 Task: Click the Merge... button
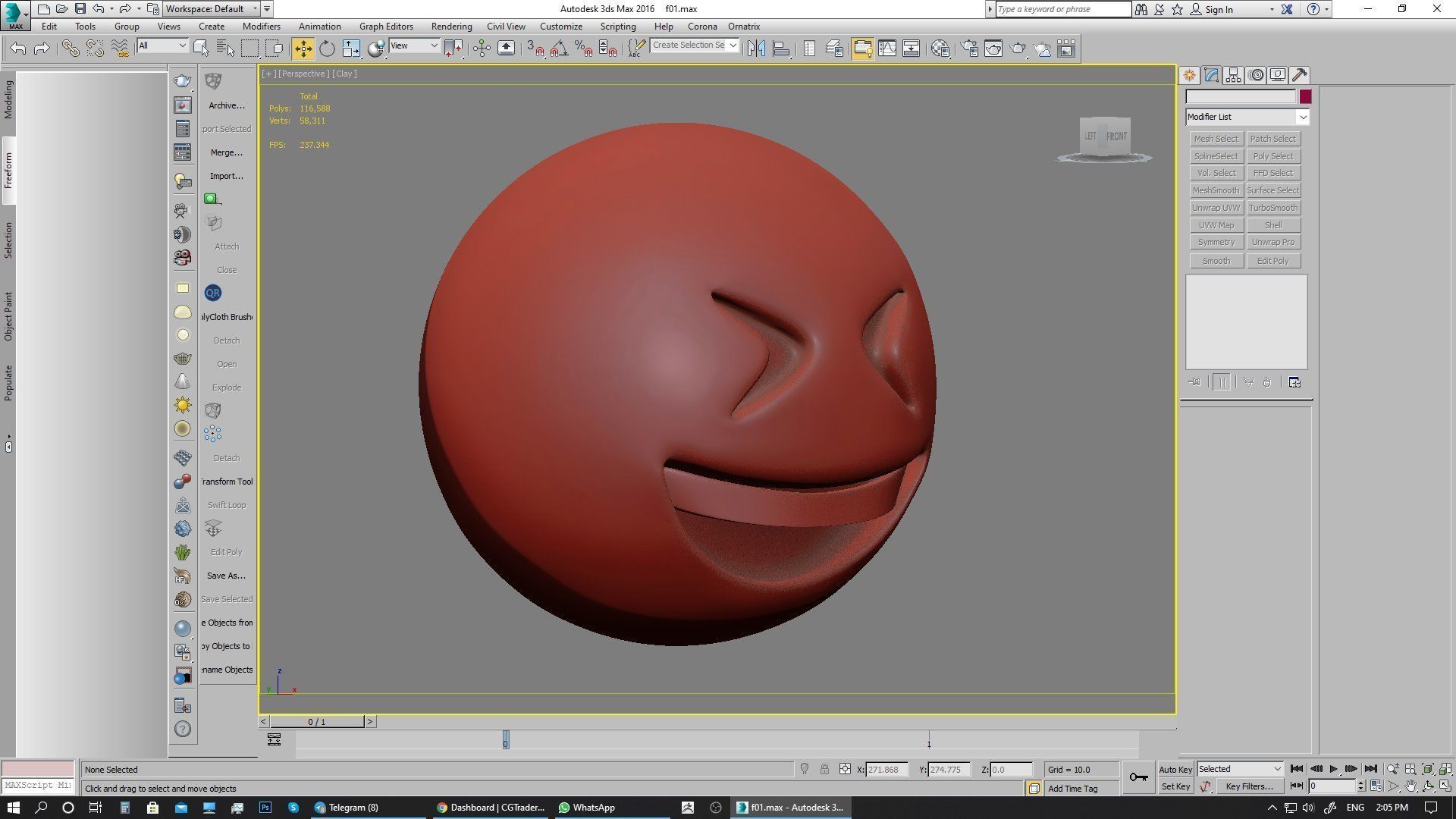click(227, 152)
